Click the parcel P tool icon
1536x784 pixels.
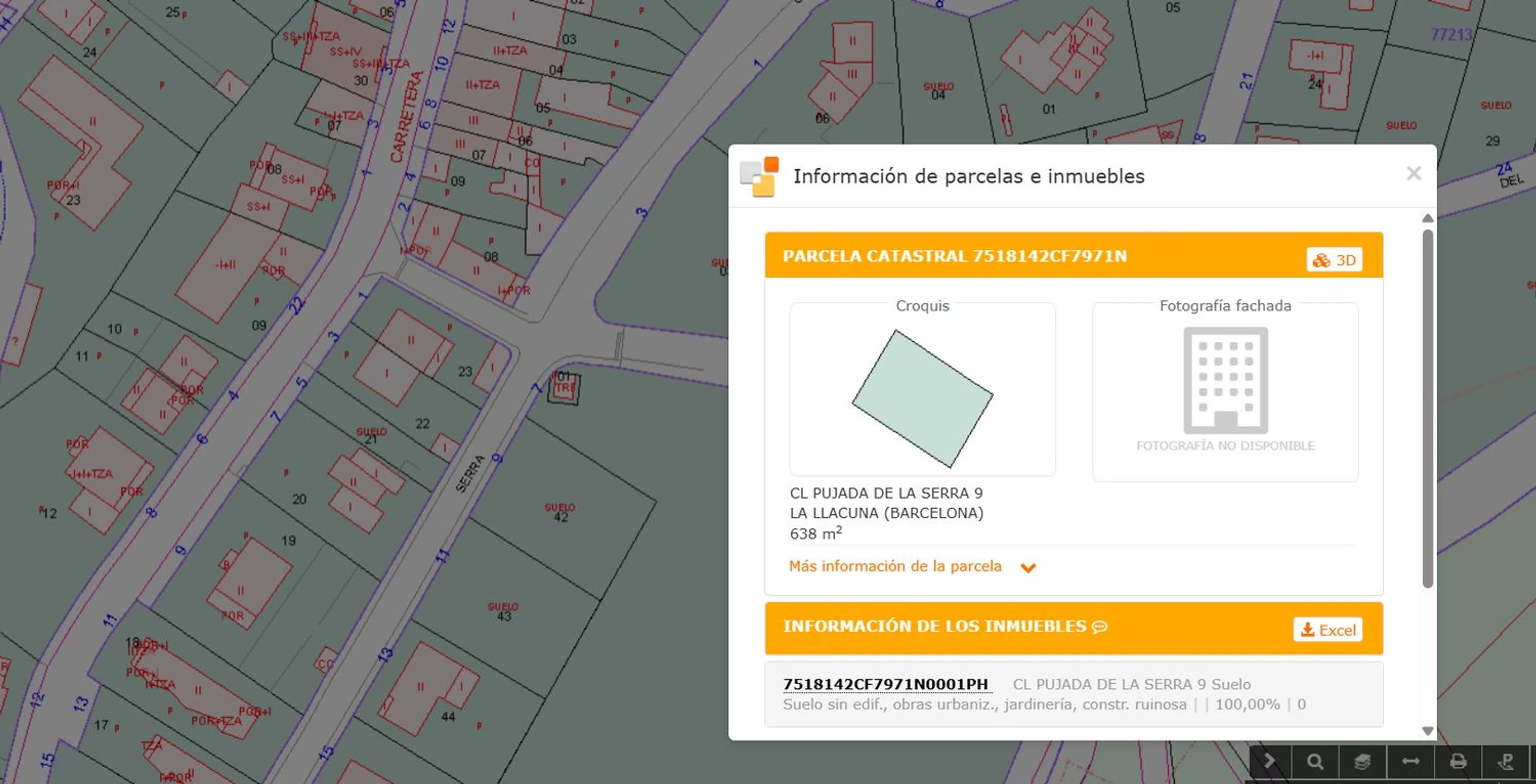pyautogui.click(x=1506, y=761)
